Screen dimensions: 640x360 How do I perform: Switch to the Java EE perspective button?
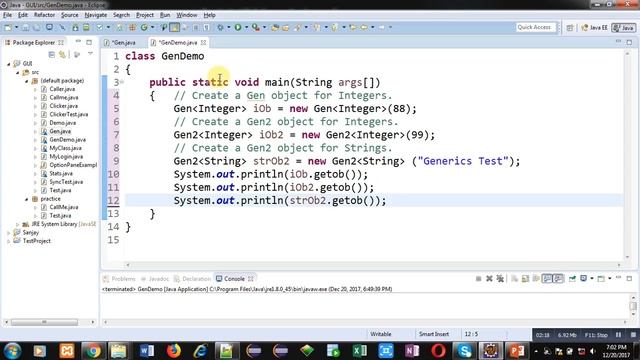594,27
